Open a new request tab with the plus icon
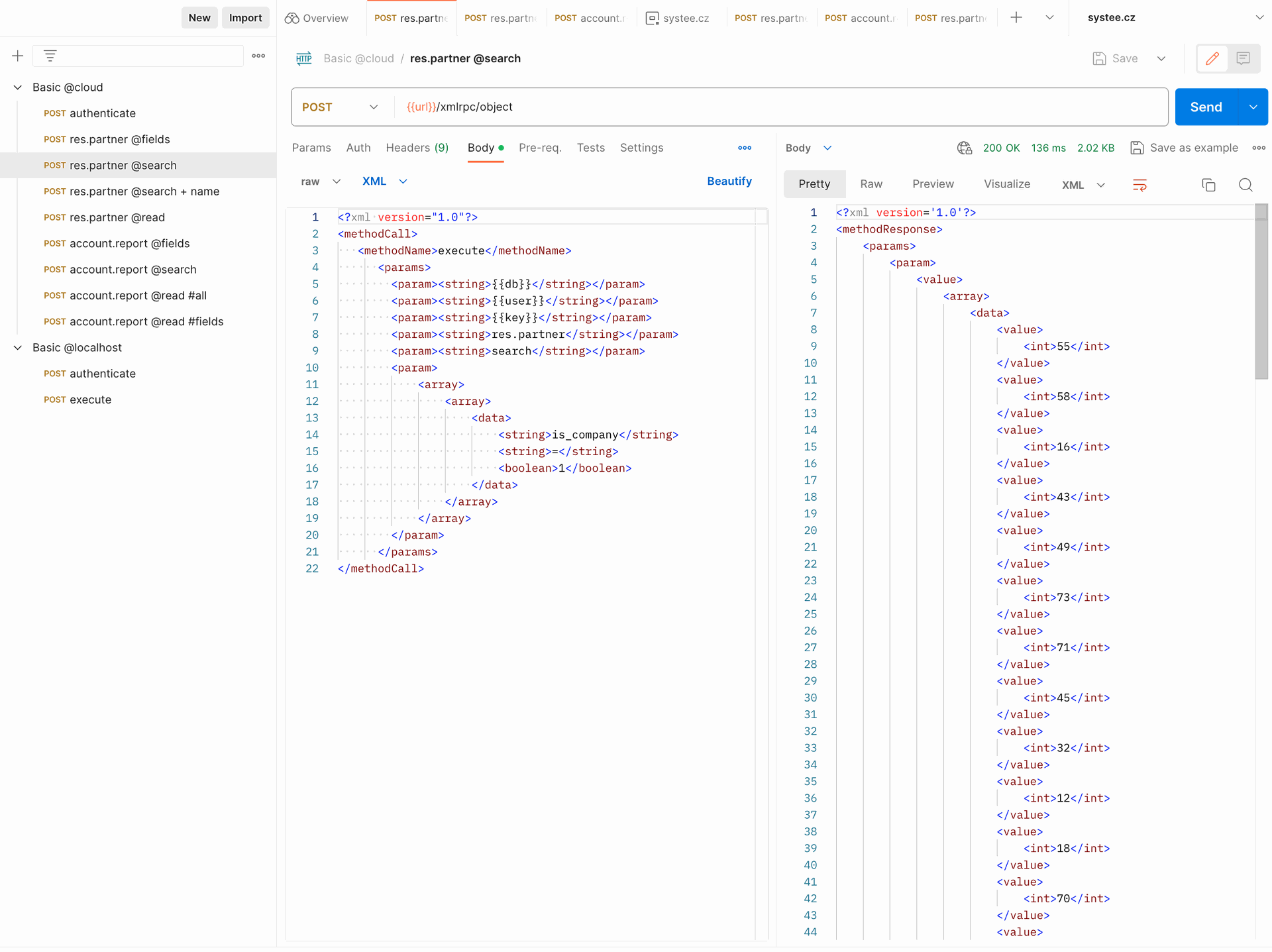The height and width of the screenshot is (952, 1272). pyautogui.click(x=1016, y=18)
